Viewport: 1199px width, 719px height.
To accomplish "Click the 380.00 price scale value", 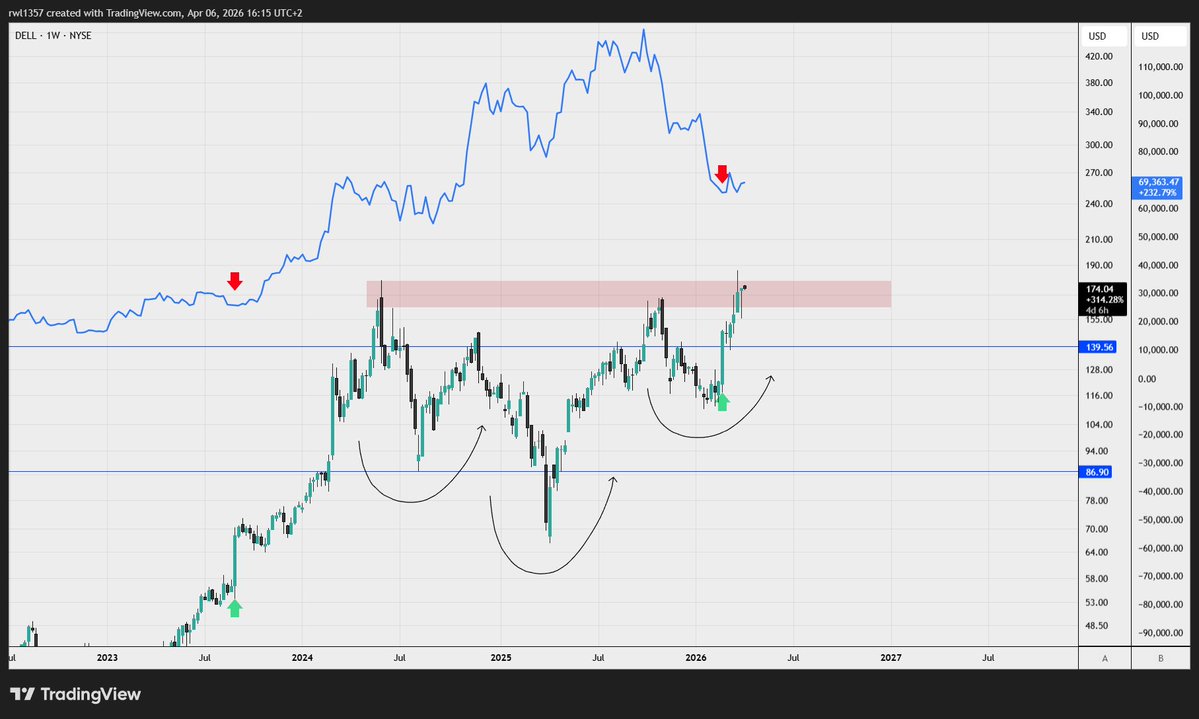I will (x=1099, y=83).
